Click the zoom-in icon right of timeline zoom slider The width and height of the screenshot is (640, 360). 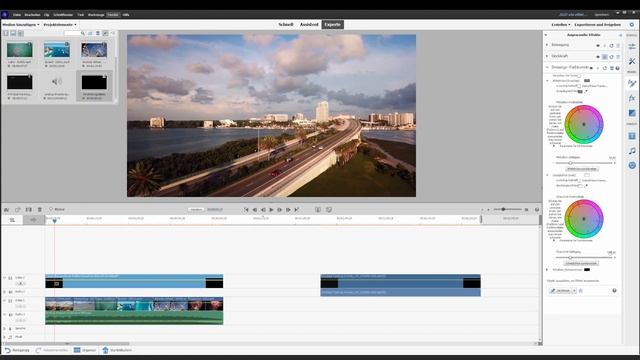[527, 209]
